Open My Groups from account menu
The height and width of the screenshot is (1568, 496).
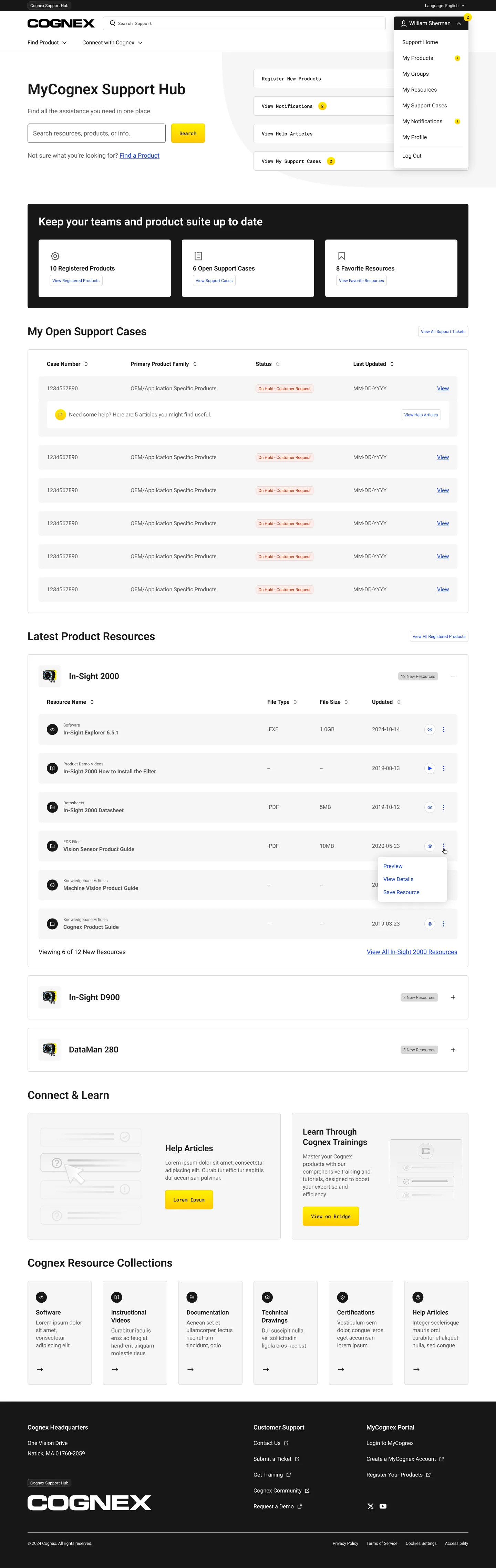coord(415,74)
